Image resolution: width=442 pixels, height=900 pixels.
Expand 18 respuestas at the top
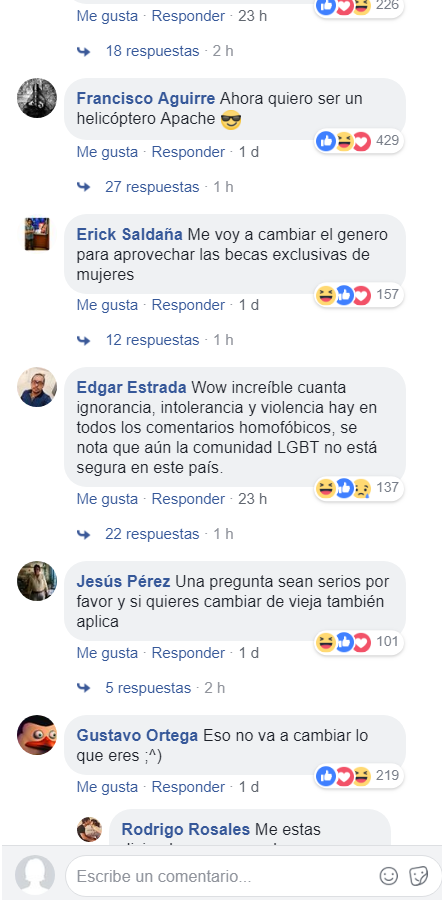click(152, 51)
